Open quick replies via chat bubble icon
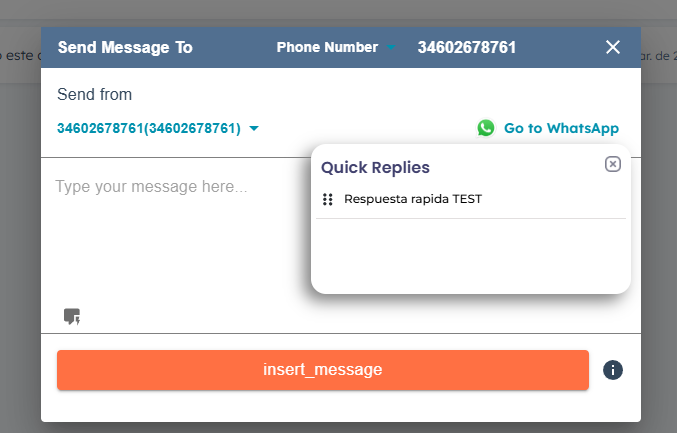This screenshot has height=433, width=677. coord(72,317)
